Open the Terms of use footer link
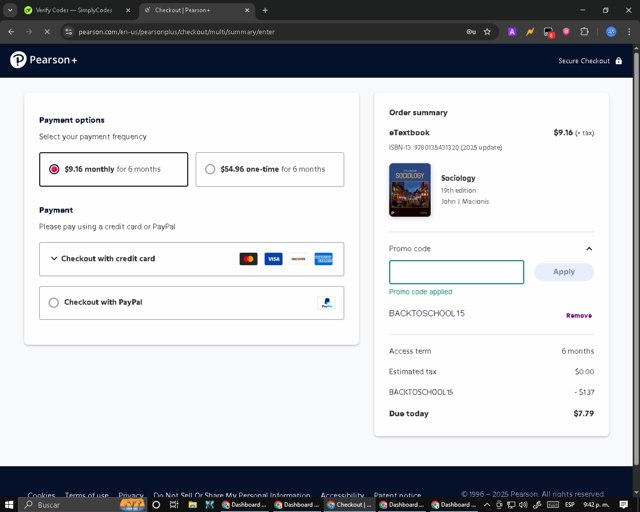Image resolution: width=640 pixels, height=512 pixels. (x=87, y=495)
